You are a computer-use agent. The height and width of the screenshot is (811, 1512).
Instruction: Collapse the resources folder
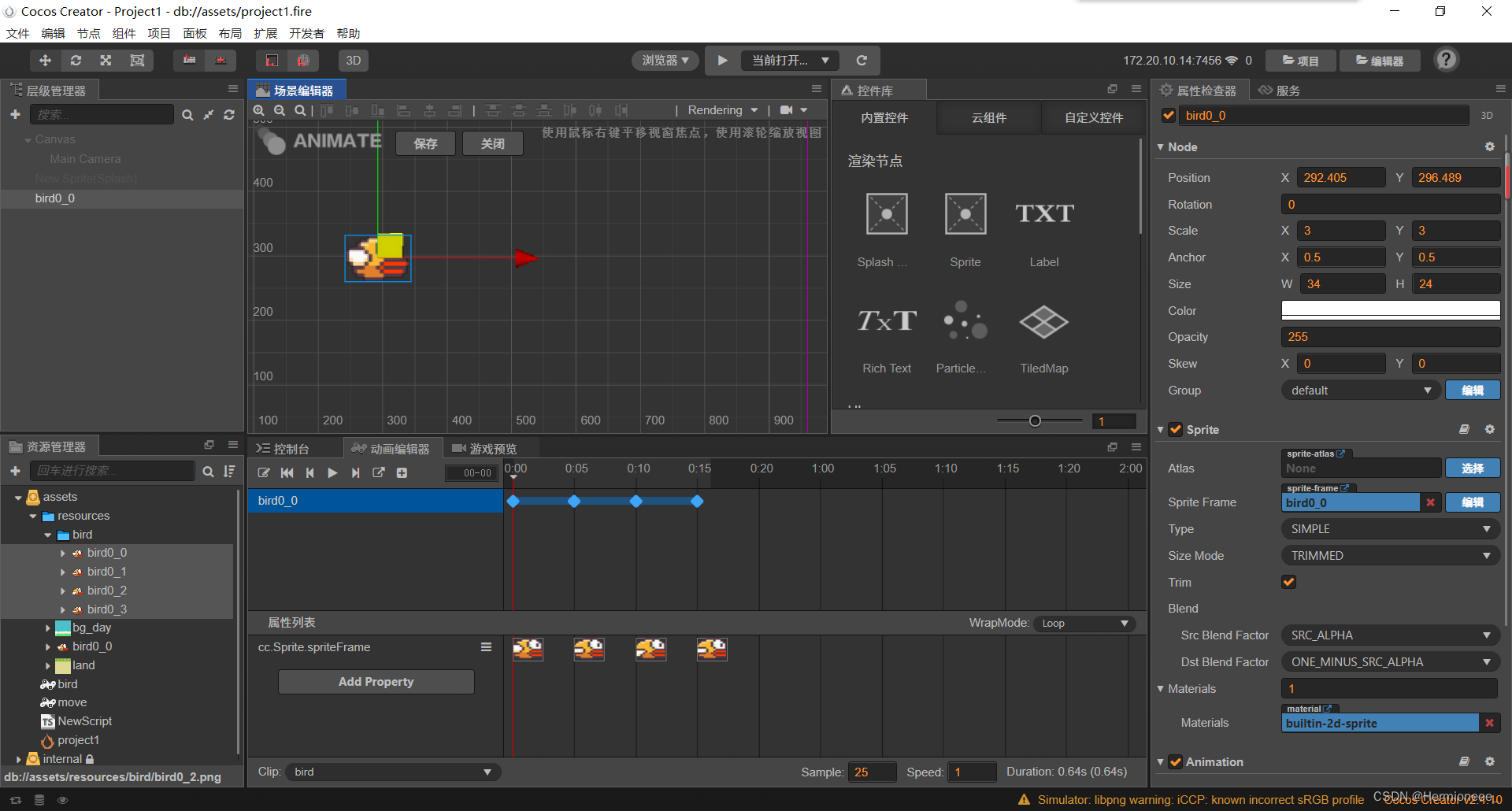click(33, 517)
